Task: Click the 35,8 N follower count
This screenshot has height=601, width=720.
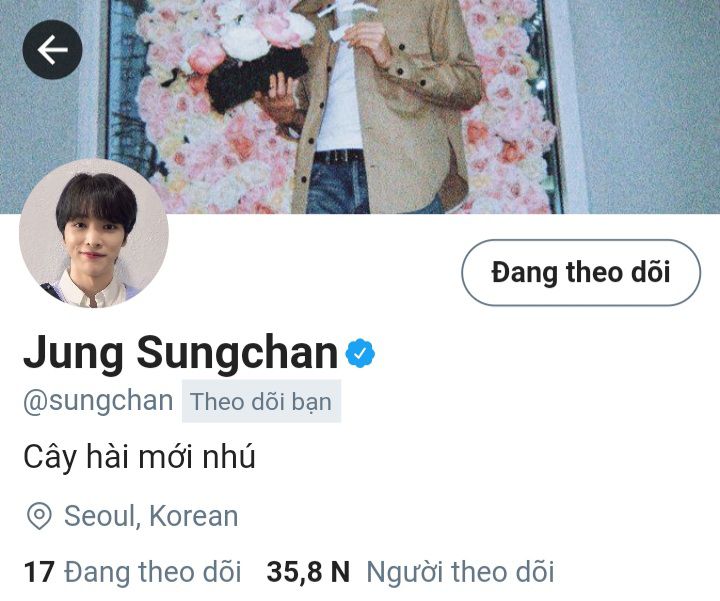Action: point(308,572)
